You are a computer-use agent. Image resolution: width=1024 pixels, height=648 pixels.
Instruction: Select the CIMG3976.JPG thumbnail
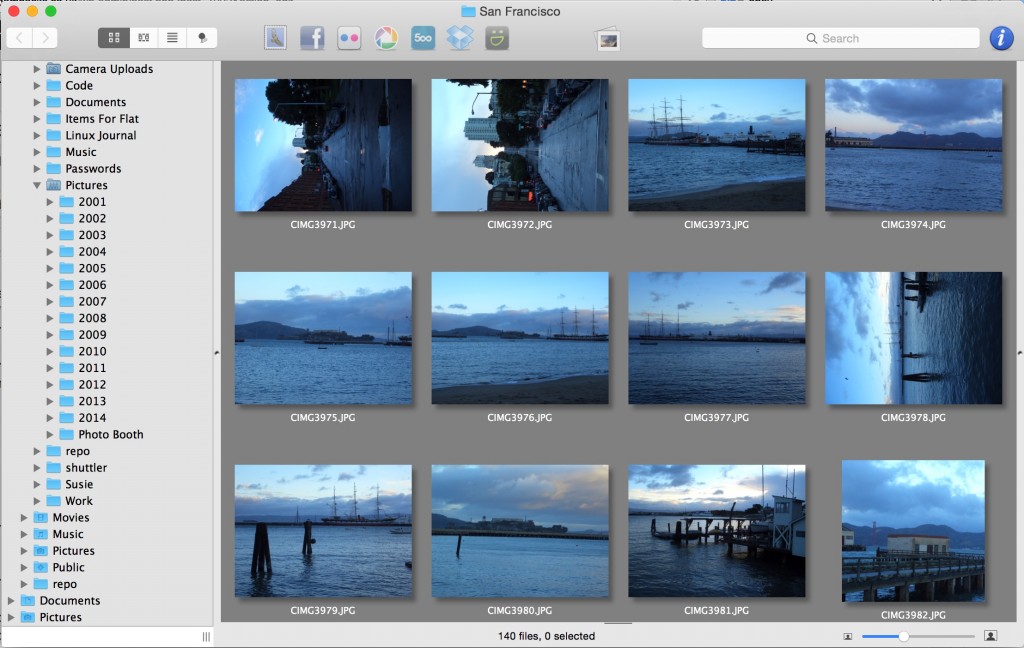pos(519,338)
